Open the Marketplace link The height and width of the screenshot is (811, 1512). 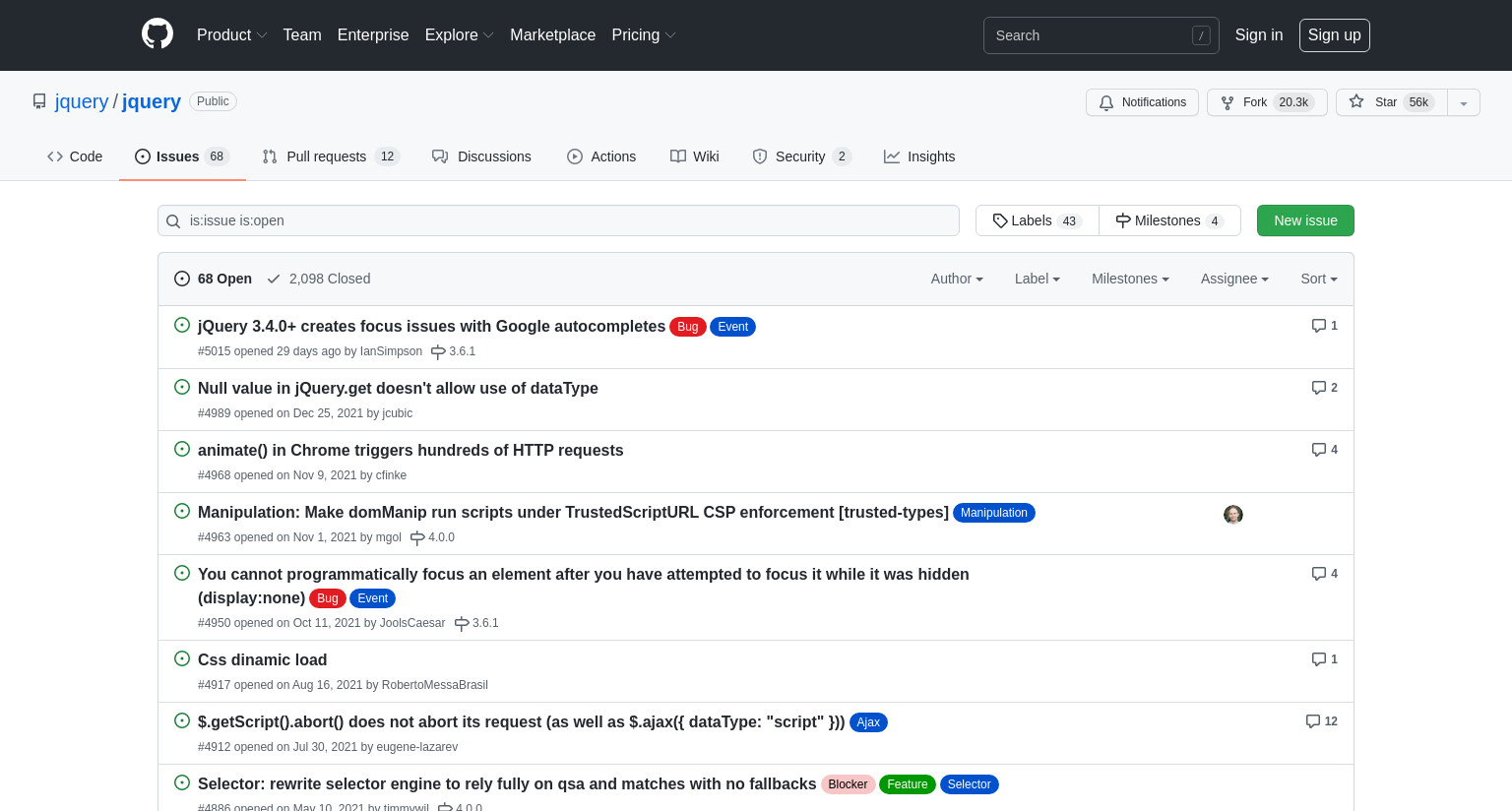552,35
